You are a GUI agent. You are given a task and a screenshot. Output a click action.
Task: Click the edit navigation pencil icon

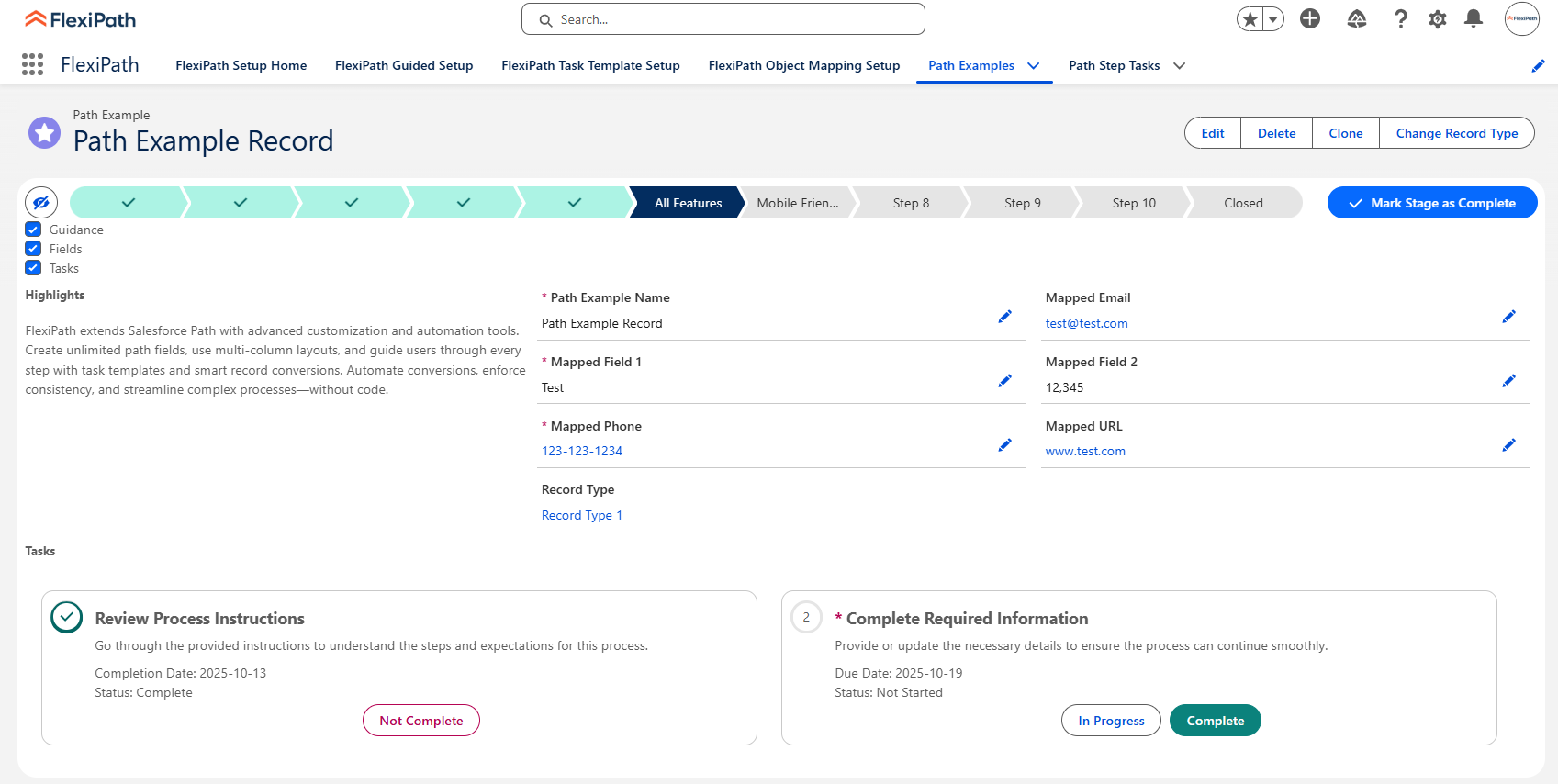(1538, 65)
